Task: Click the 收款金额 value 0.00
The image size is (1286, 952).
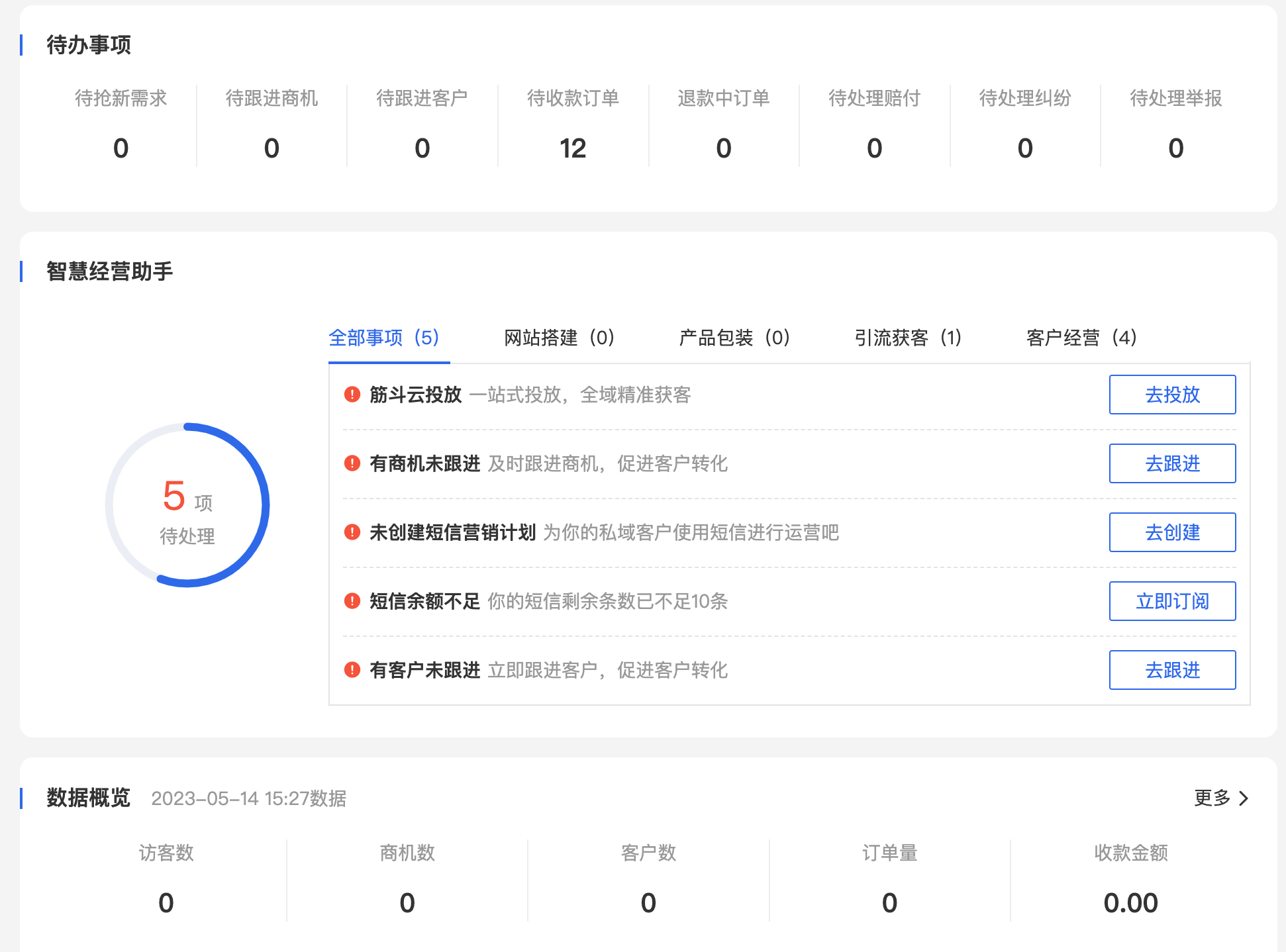Action: click(1130, 903)
